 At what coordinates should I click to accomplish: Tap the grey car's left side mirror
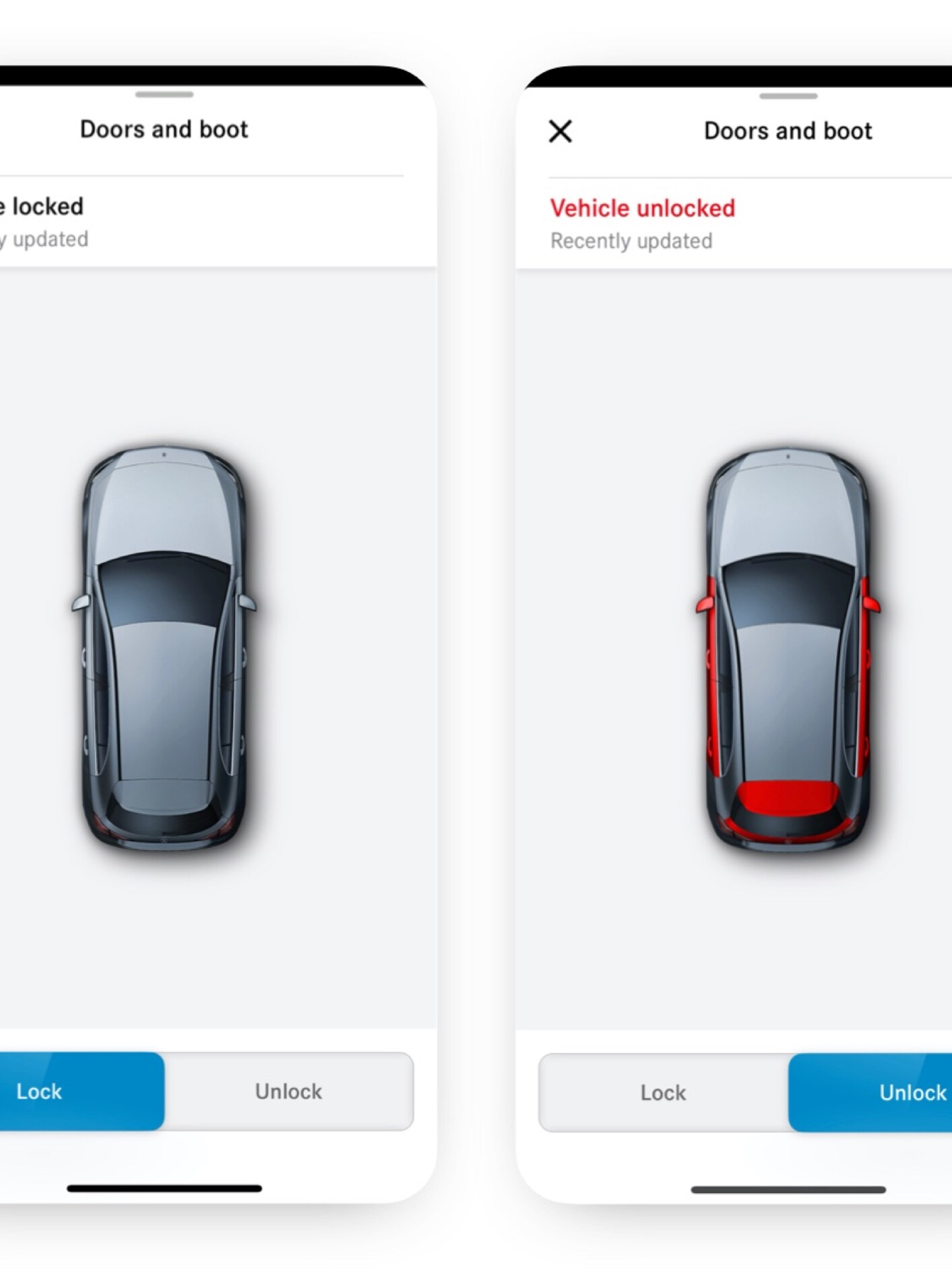pos(81,602)
